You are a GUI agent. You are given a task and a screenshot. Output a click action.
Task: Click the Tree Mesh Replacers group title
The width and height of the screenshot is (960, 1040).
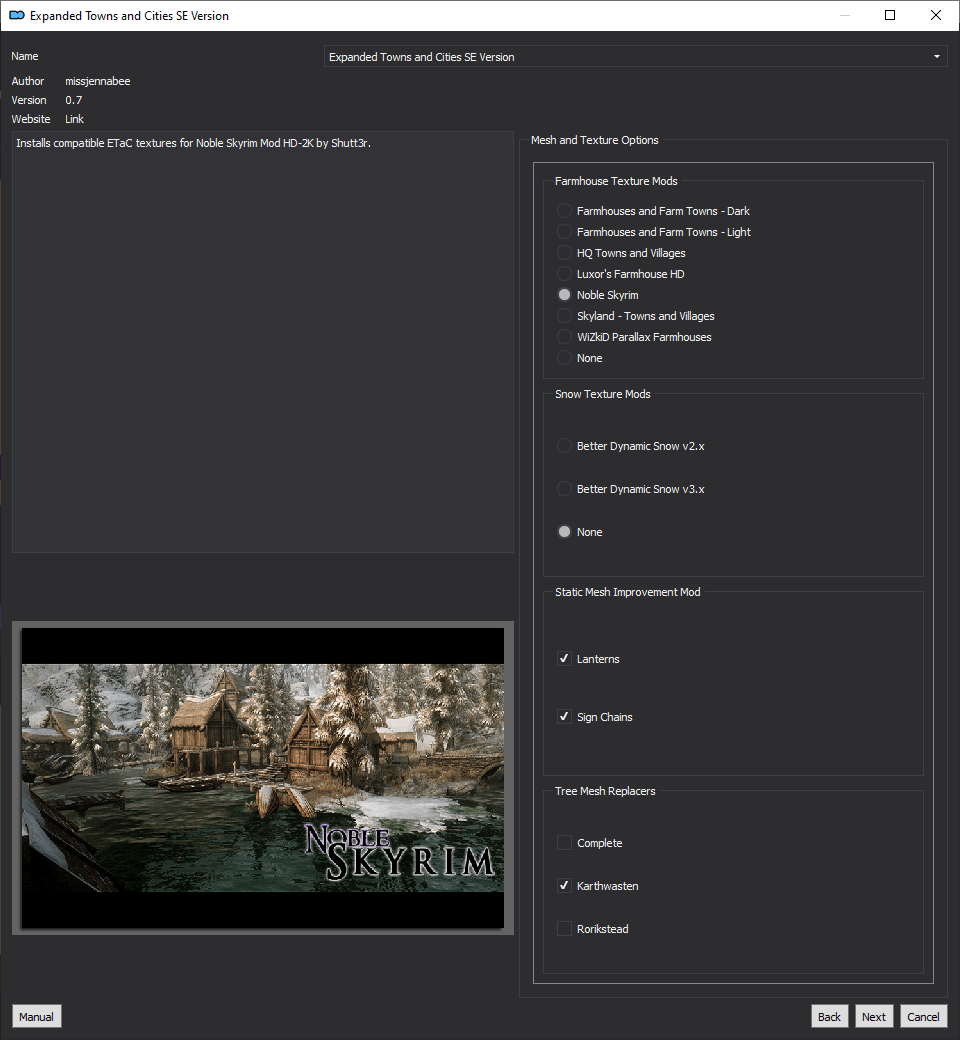coord(605,791)
